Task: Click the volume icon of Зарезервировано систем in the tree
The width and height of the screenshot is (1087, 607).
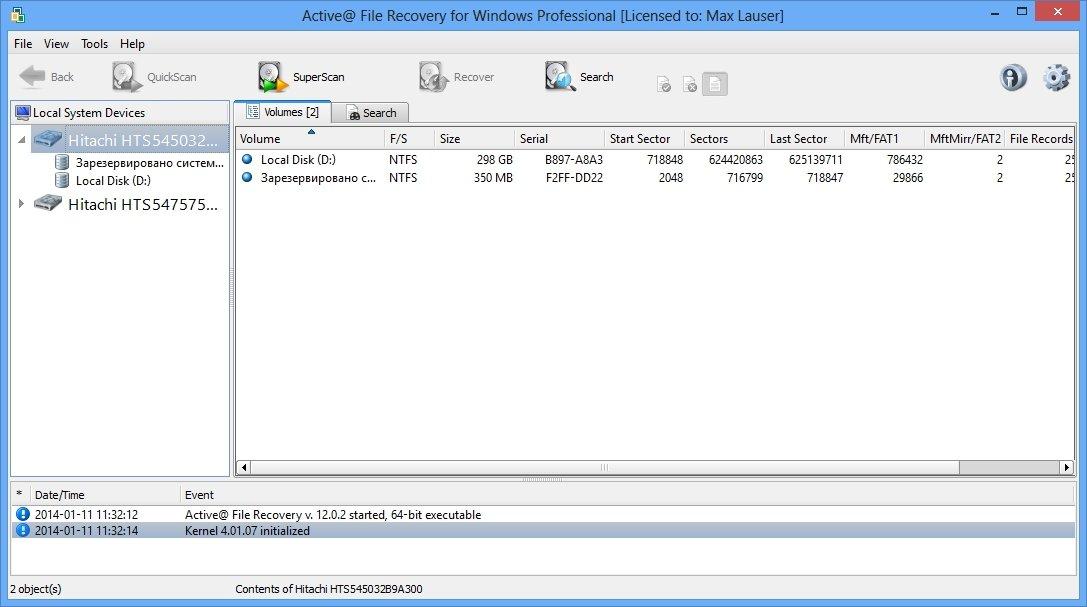Action: click(62, 163)
